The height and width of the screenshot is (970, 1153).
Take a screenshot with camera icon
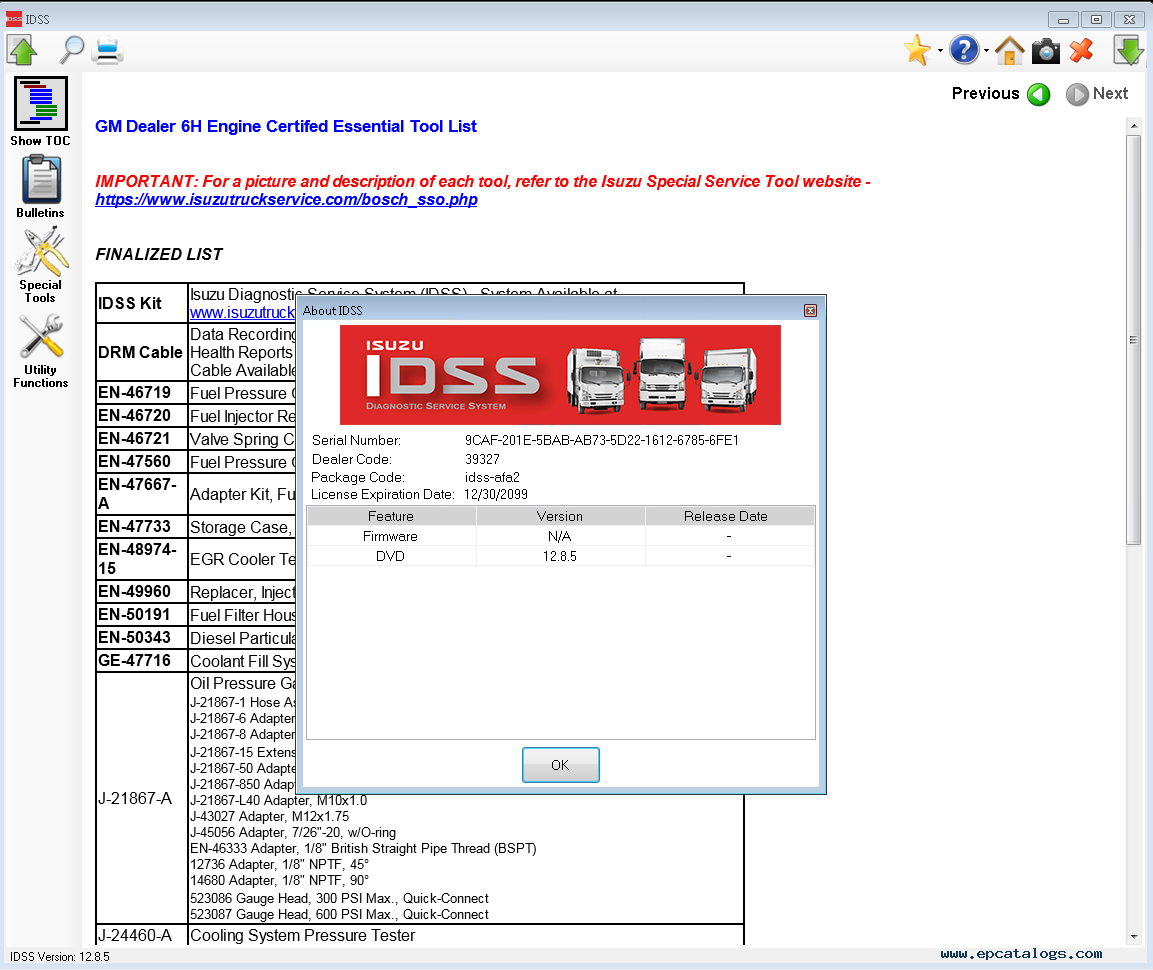pyautogui.click(x=1046, y=51)
